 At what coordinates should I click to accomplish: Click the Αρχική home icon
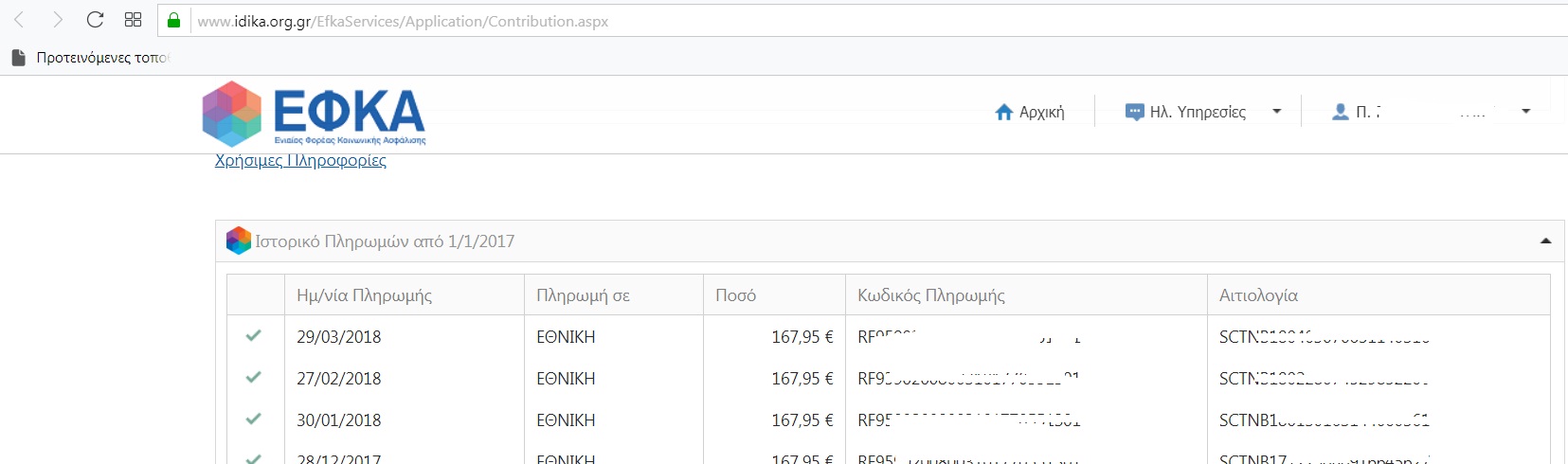(x=1004, y=112)
